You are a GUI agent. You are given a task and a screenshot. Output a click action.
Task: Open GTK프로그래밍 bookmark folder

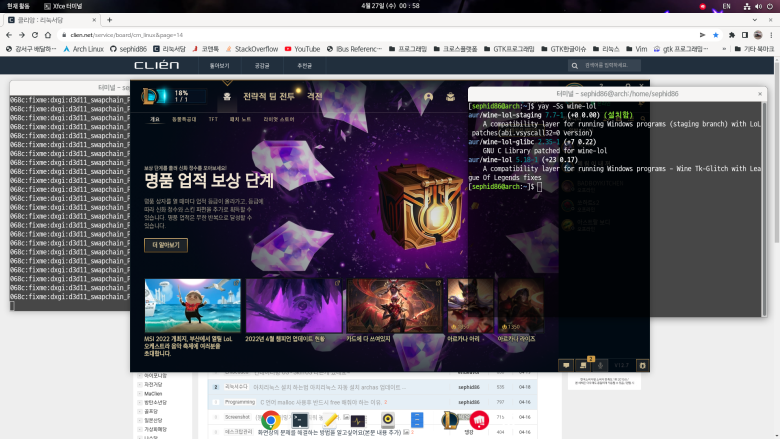509,49
